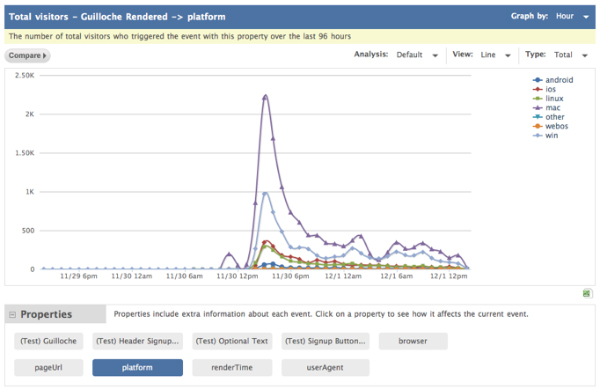Screen dimensions: 600x390
Task: Open the Graph by Hour dropdown
Action: 572,16
